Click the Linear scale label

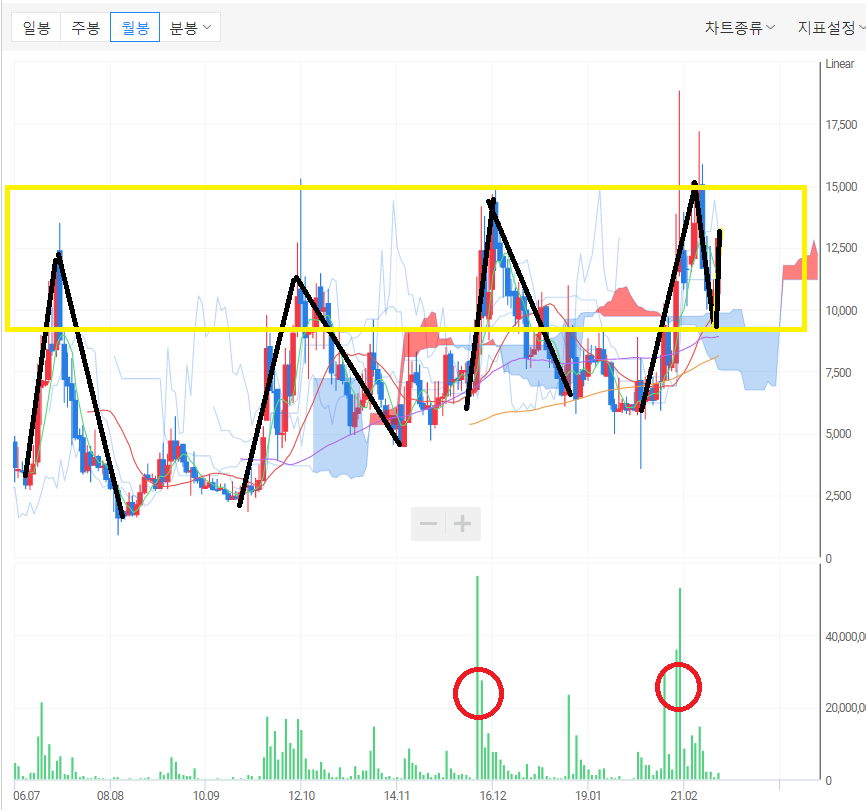pos(839,64)
